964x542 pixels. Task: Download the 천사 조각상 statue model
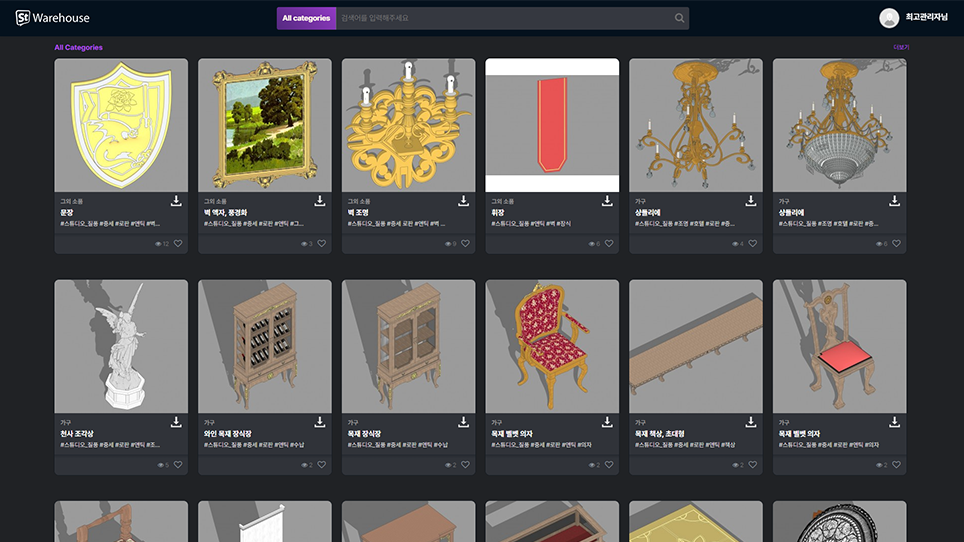point(176,422)
